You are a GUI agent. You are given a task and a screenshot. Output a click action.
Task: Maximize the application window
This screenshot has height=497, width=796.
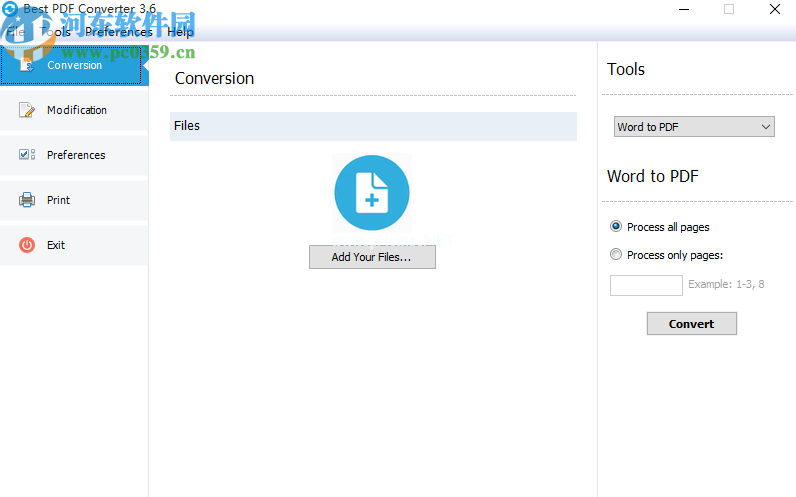point(729,9)
